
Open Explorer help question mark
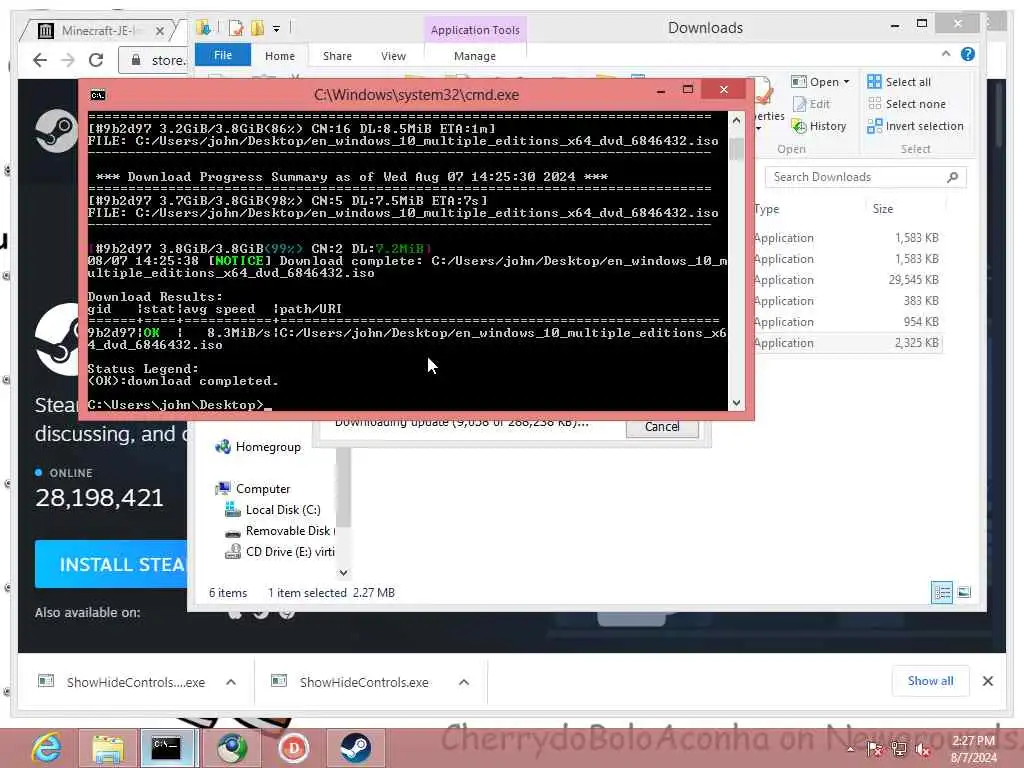968,54
